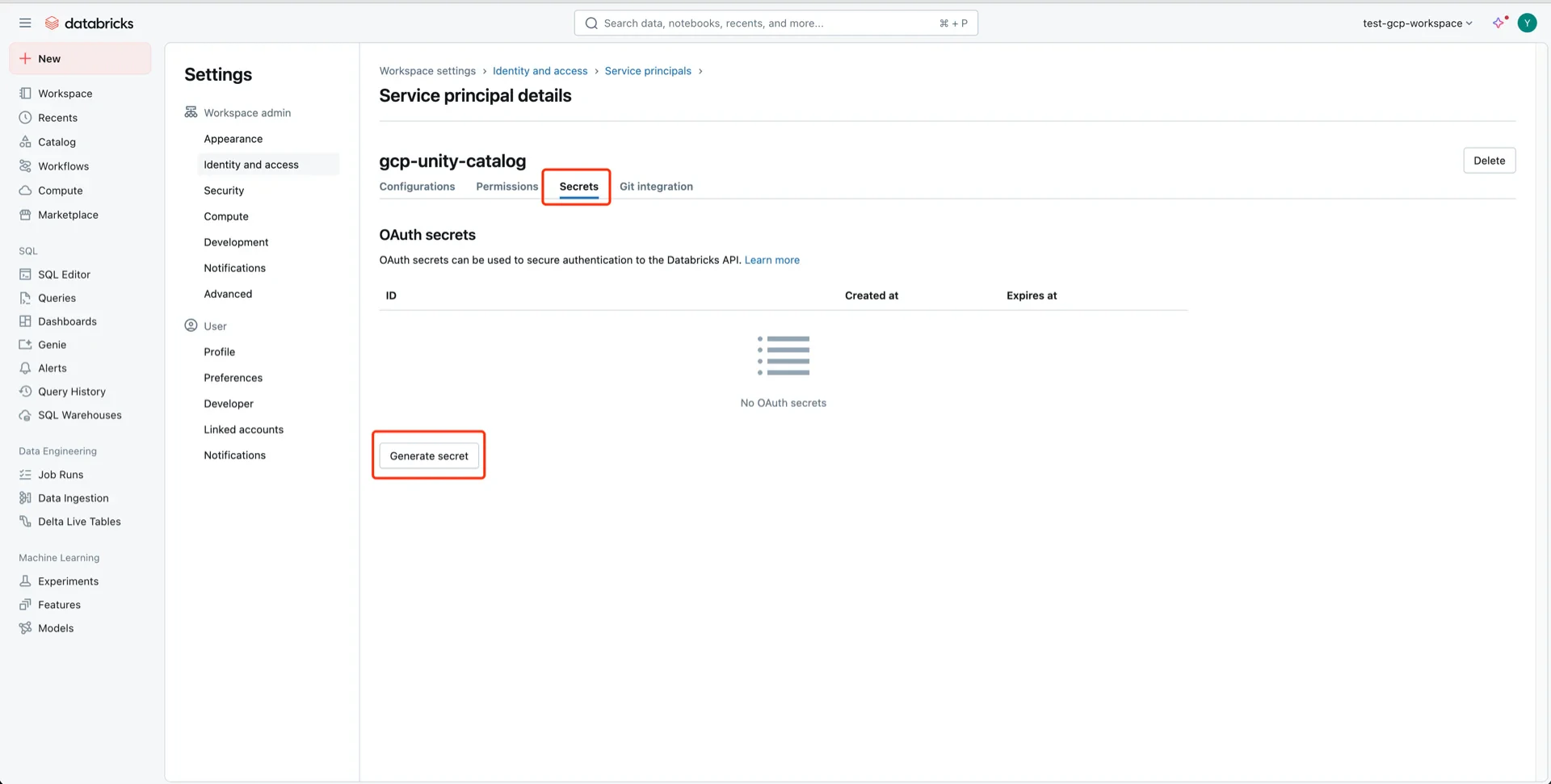Open the Delta Live Tables icon
The image size is (1551, 784).
pyautogui.click(x=25, y=522)
